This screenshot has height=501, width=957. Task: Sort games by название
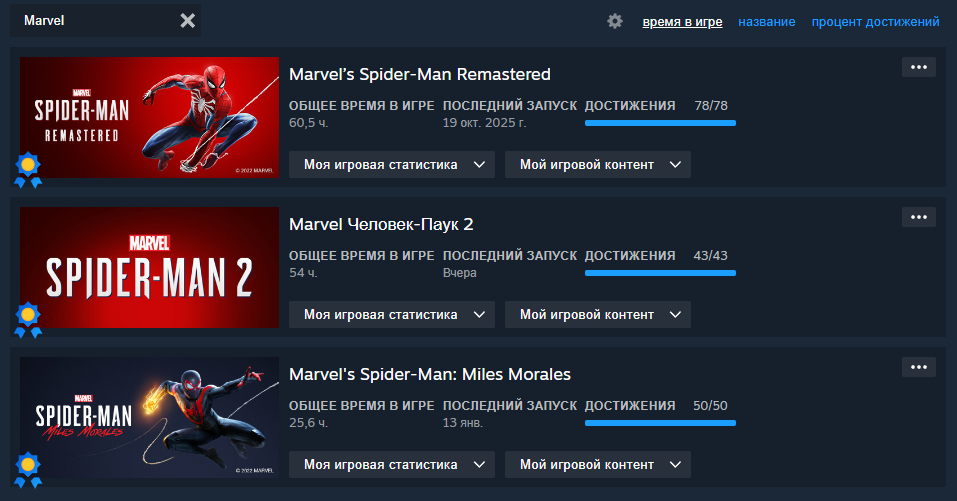pos(767,22)
